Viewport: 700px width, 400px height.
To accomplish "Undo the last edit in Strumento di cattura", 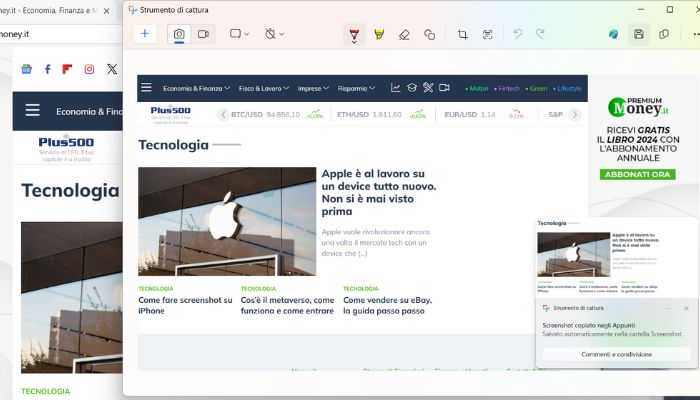I will (x=518, y=34).
